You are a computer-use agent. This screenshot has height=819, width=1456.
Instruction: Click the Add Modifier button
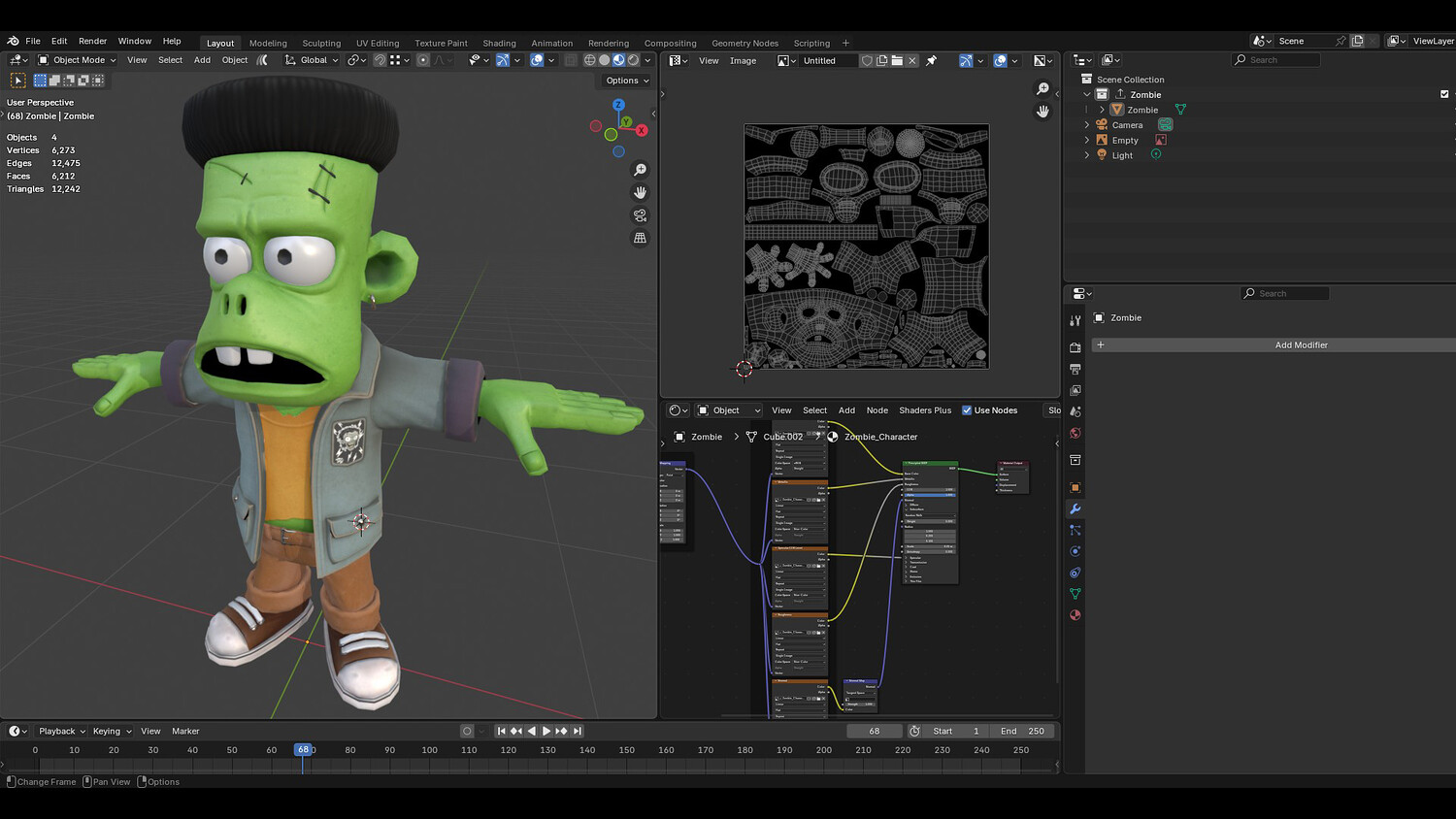point(1301,345)
